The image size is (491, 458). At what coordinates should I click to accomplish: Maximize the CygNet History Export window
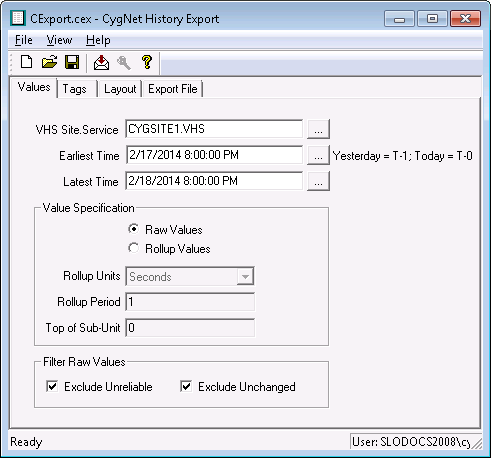pos(432,18)
